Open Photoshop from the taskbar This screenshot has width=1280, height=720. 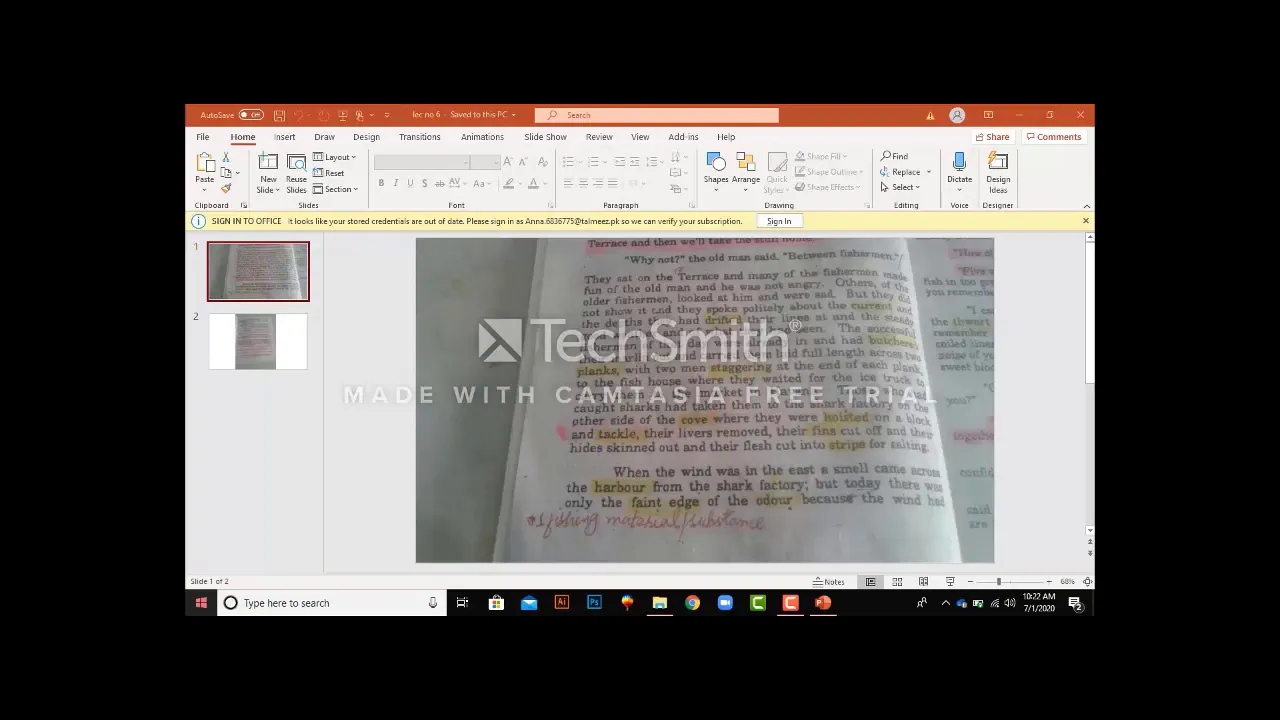594,603
